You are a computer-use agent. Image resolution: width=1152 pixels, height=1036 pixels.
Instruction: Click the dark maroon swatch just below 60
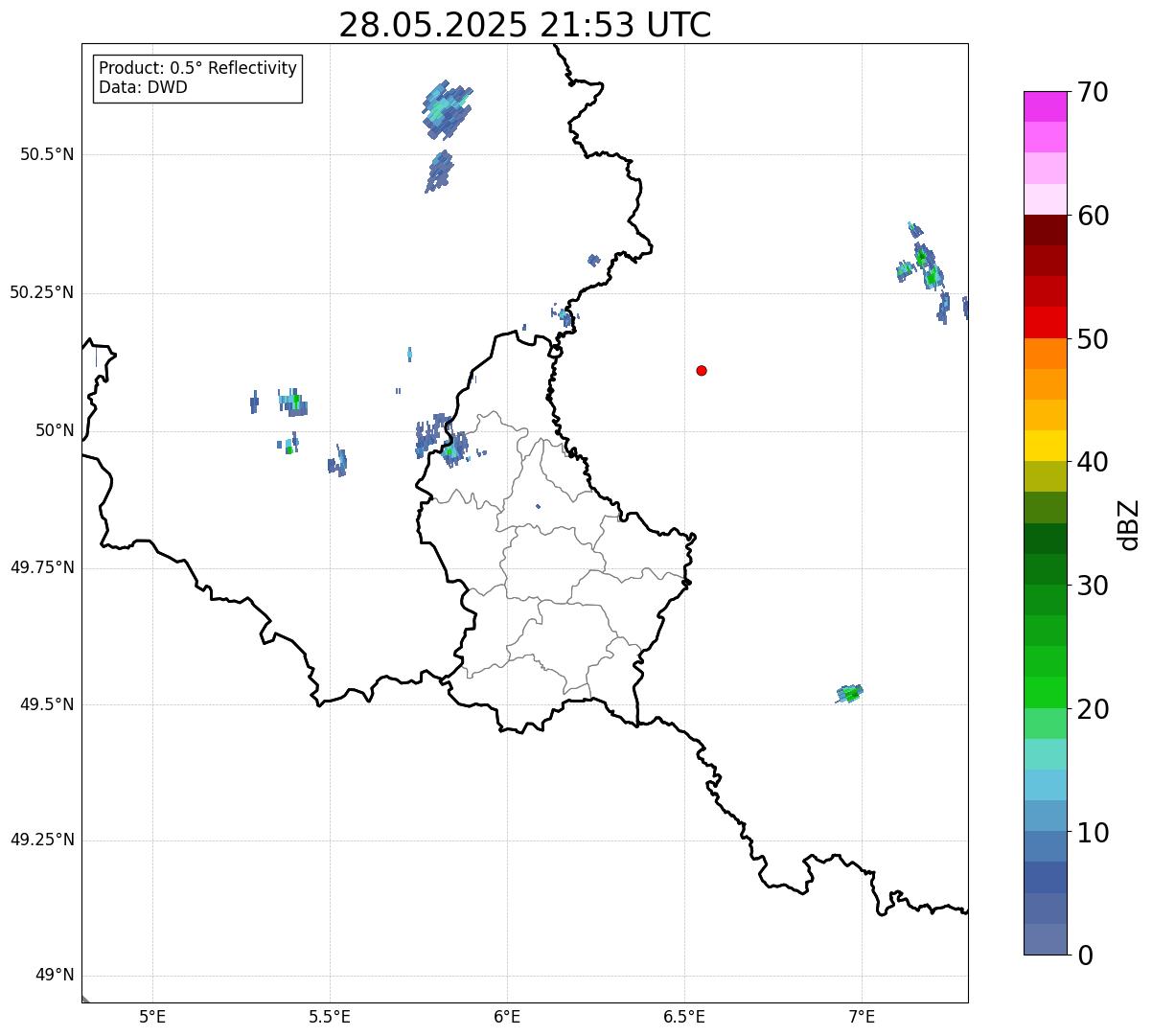click(1045, 230)
